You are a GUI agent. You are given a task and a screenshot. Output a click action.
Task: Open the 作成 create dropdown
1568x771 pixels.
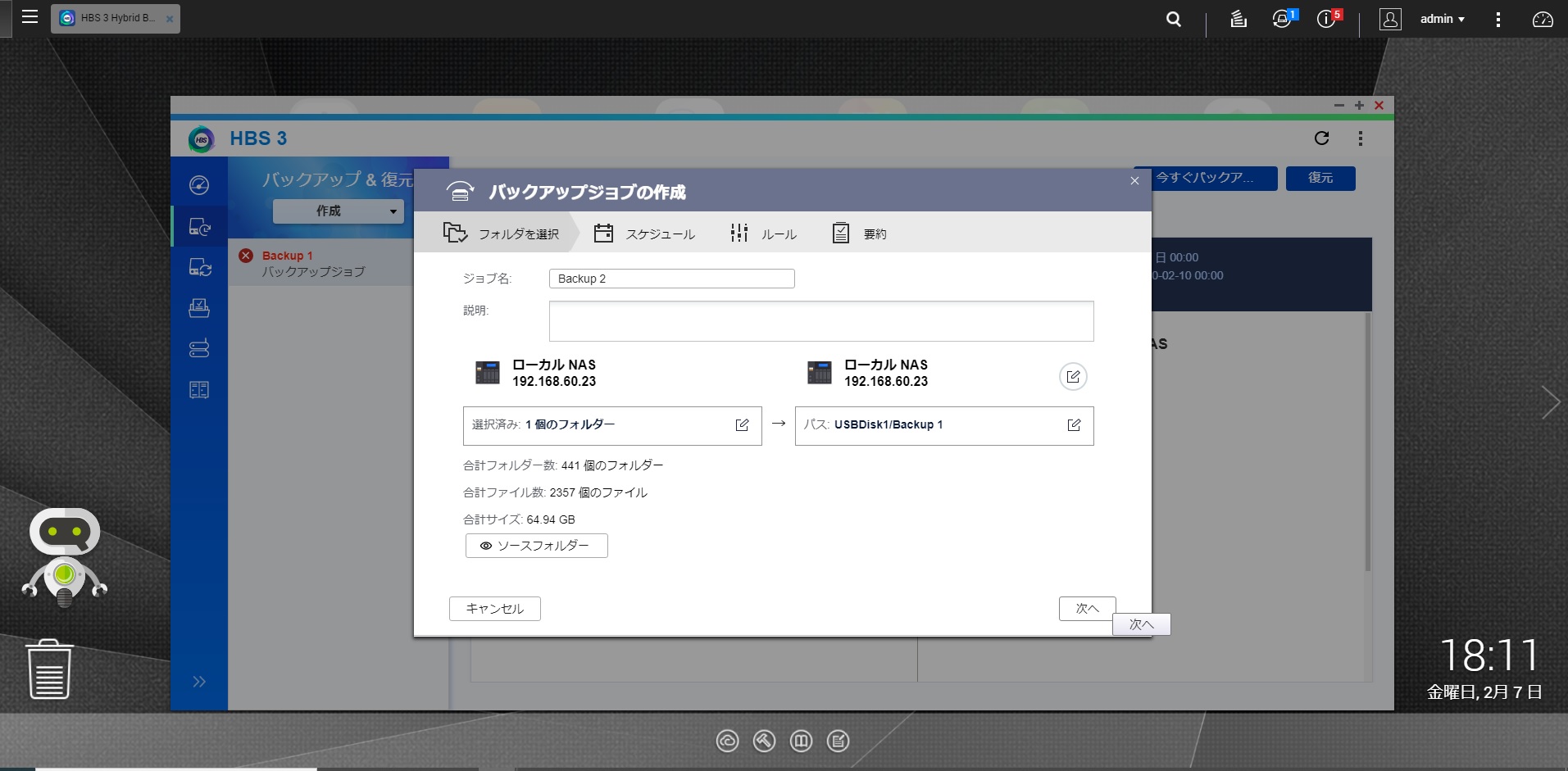coord(339,211)
